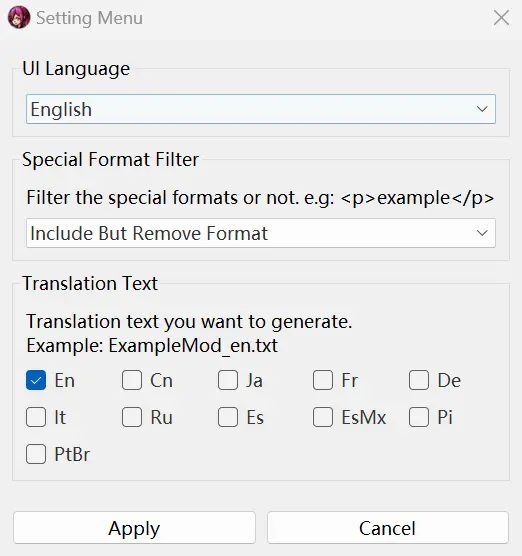Enable the Es translation checkbox

[x=228, y=417]
